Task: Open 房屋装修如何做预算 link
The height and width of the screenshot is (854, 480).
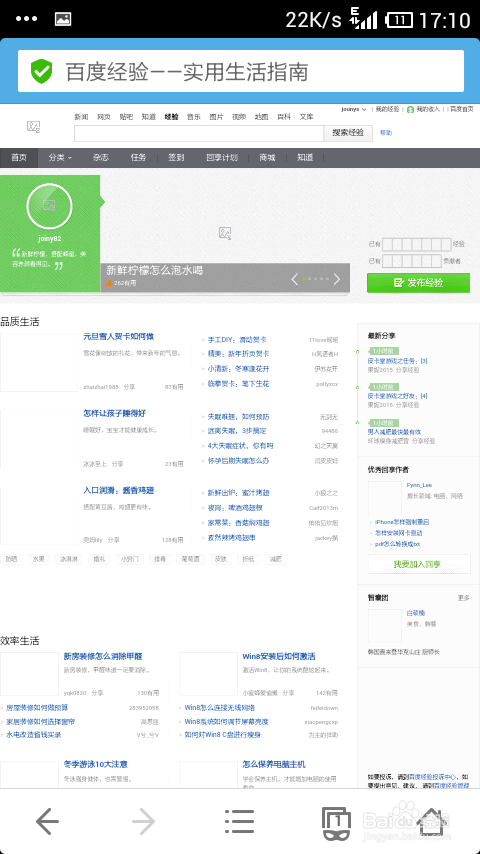Action: point(37,707)
